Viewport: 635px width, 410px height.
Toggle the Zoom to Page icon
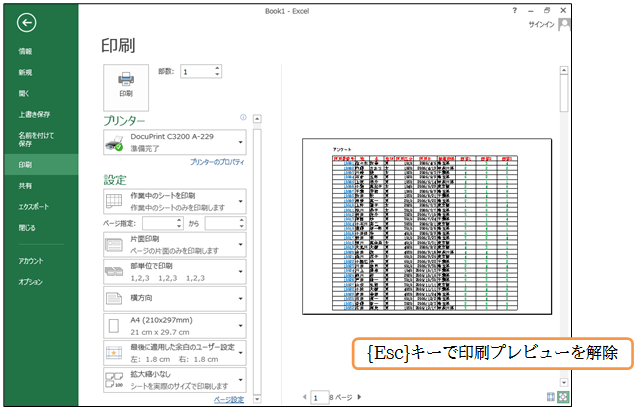(564, 397)
